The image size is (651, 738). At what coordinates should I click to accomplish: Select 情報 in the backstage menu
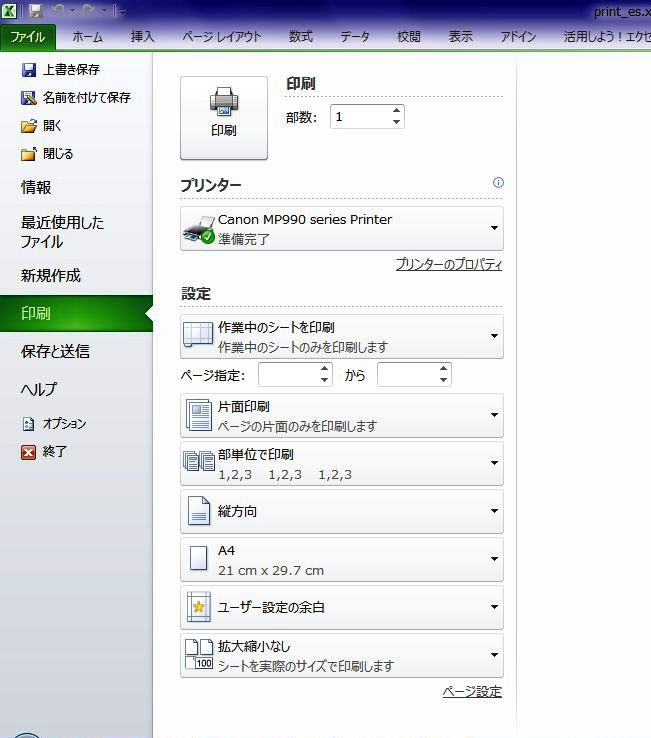[36, 187]
